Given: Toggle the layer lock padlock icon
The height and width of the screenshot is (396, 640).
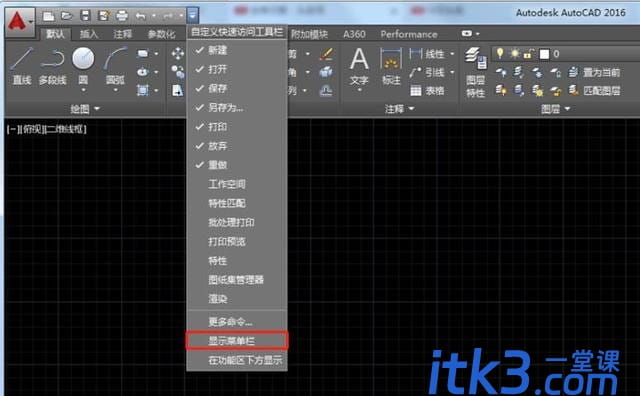Looking at the screenshot, I should 529,53.
